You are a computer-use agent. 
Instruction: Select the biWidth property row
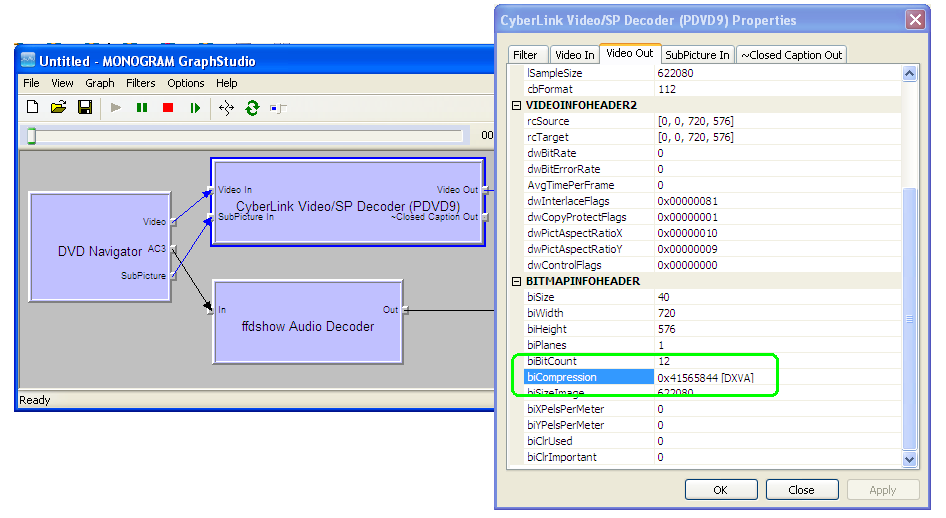(x=712, y=314)
